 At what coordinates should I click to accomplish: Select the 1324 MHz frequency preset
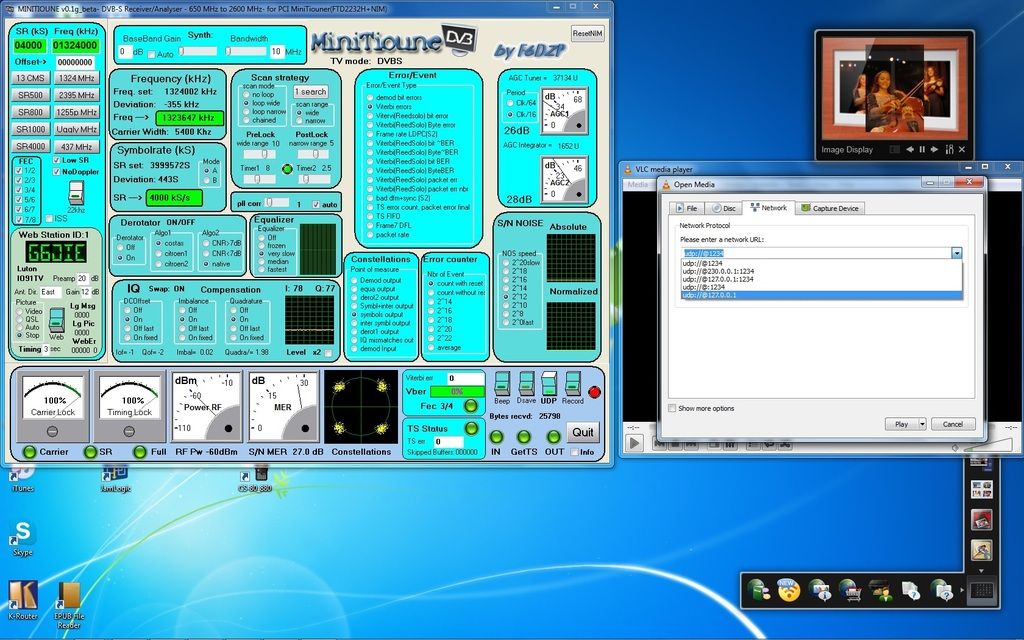(76, 78)
